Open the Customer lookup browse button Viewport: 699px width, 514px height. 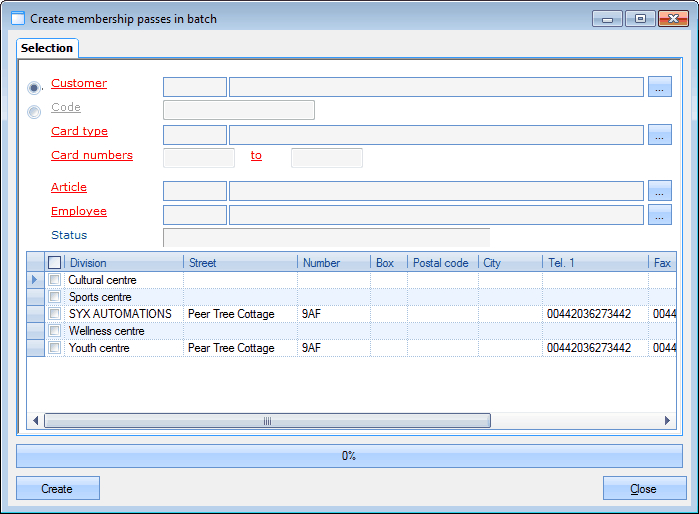(x=659, y=87)
